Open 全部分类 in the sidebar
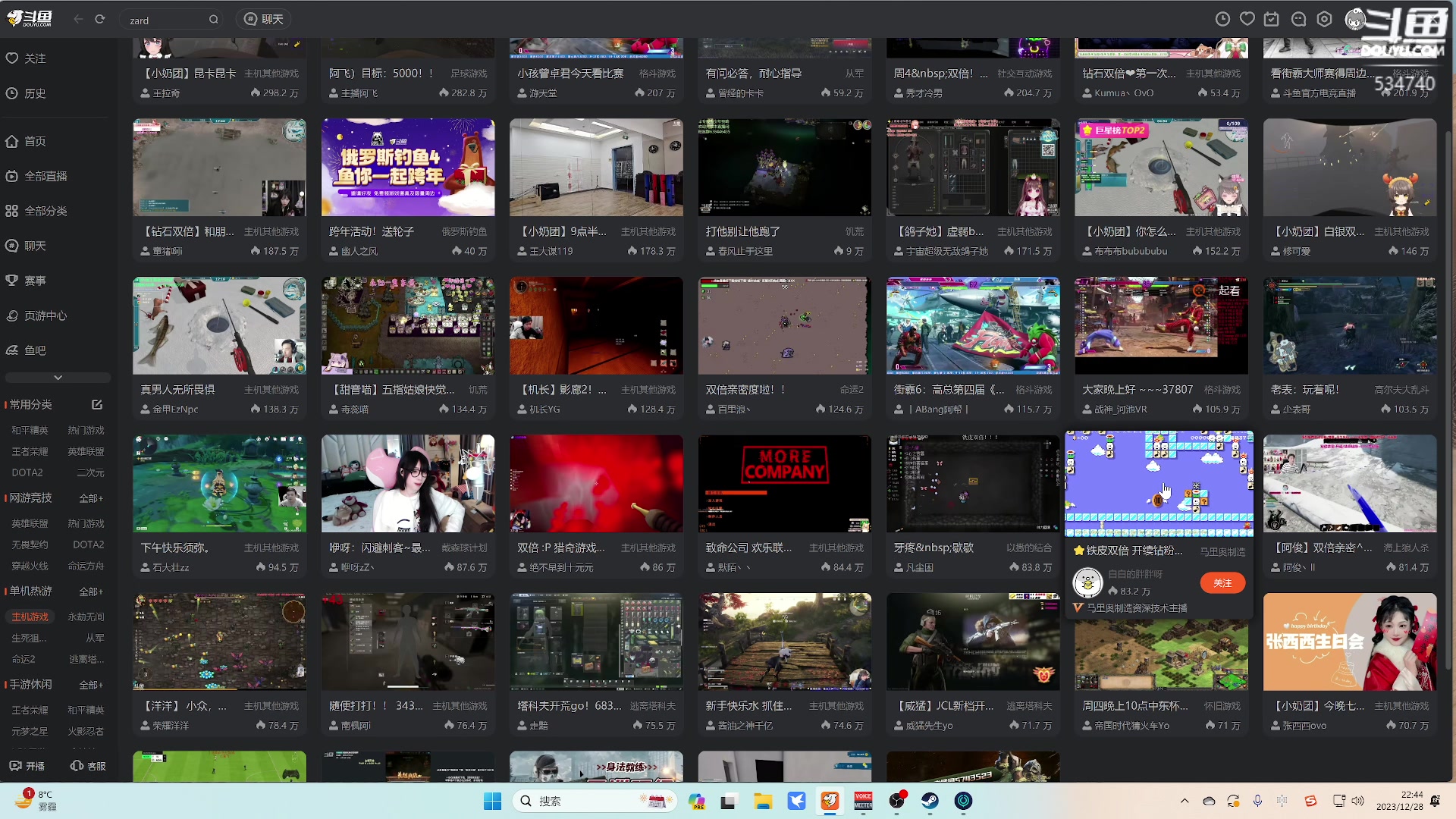Screen dimensions: 1456x819 pos(36,211)
